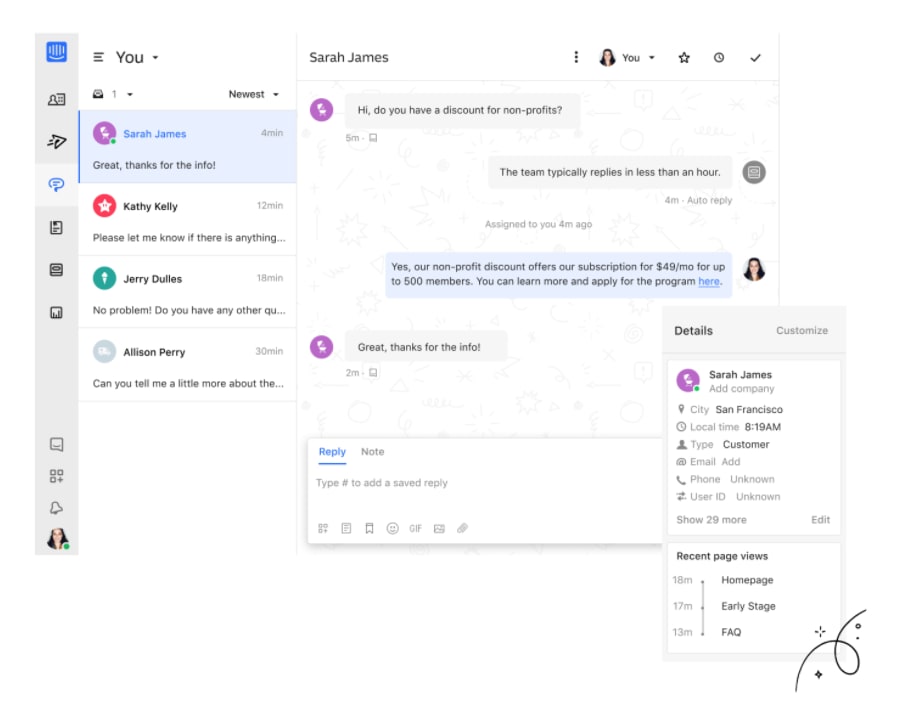Click Phone 'Unknown' value
This screenshot has width=897, height=716.
pos(752,479)
